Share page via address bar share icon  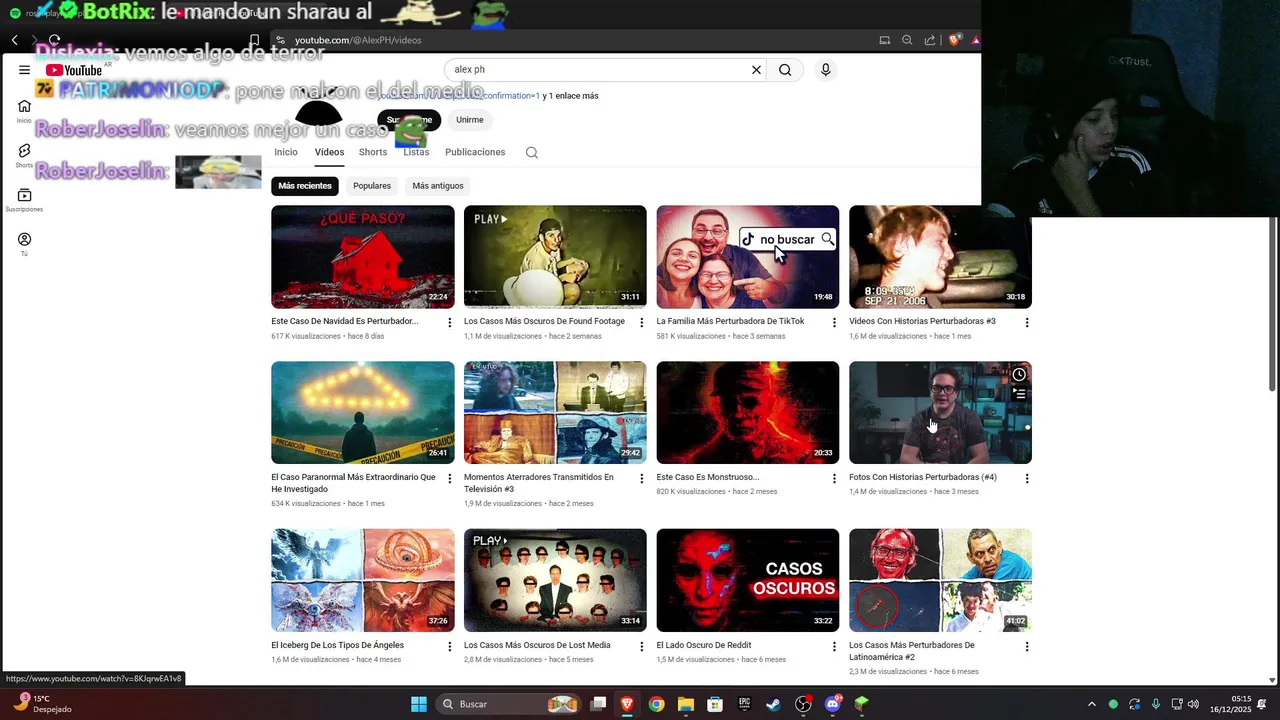(x=930, y=40)
